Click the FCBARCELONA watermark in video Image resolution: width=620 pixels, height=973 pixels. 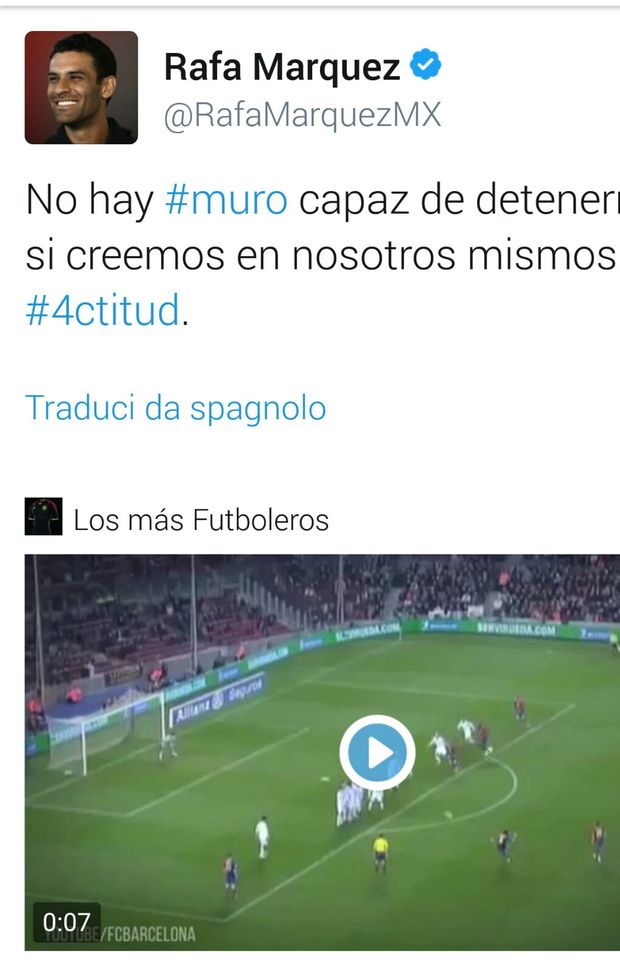pyautogui.click(x=151, y=935)
